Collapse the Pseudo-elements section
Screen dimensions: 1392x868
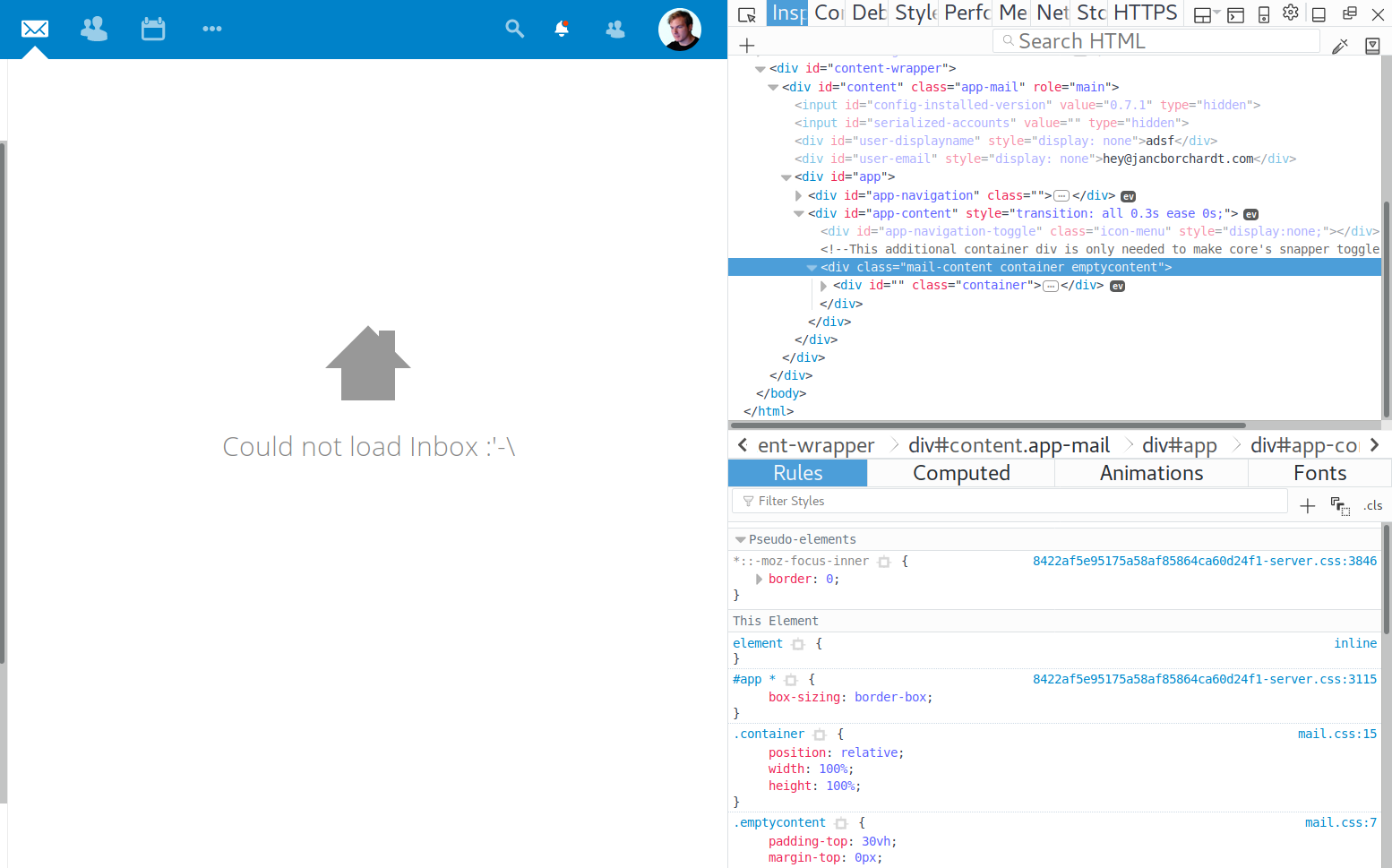pos(740,540)
